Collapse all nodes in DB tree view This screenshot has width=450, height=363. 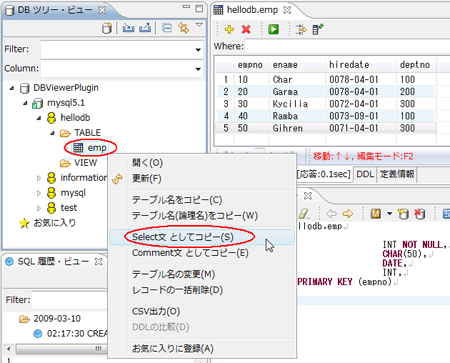click(x=167, y=28)
